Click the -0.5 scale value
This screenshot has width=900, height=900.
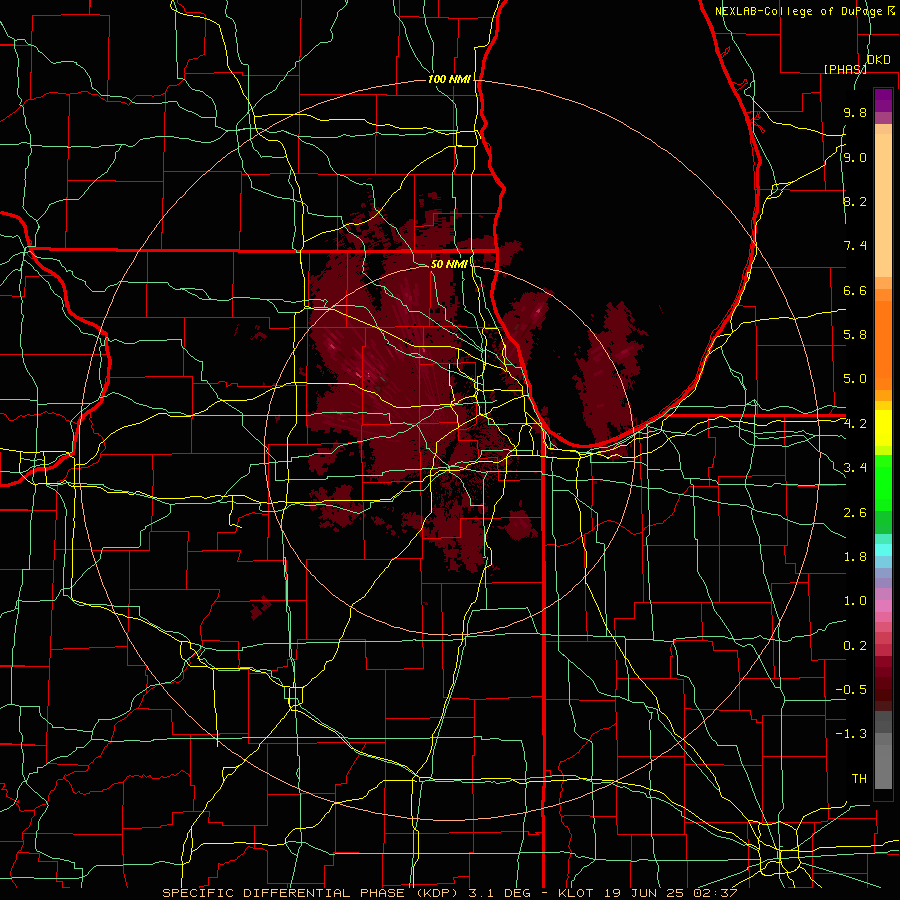851,690
